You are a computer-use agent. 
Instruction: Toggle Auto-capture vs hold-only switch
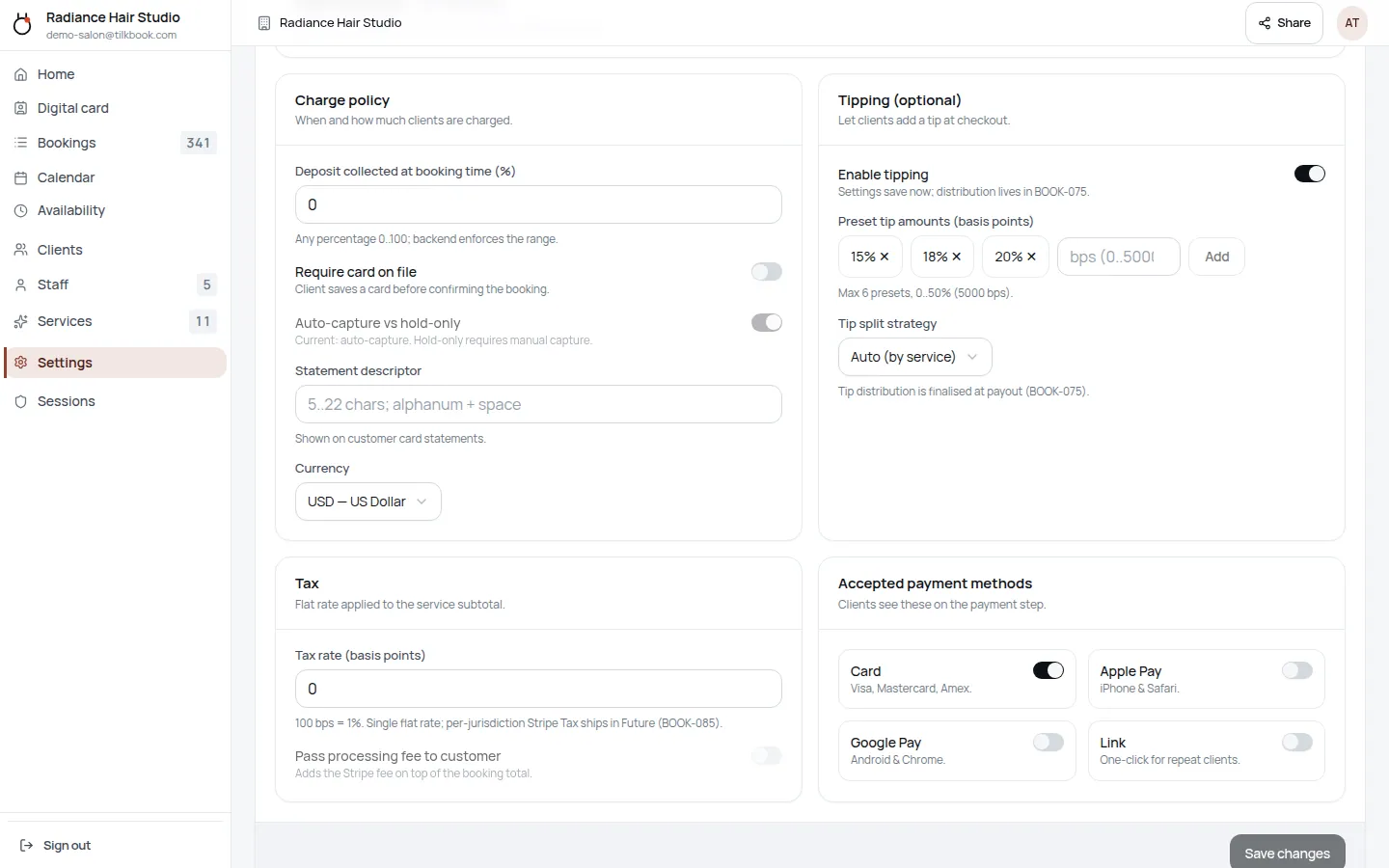tap(767, 322)
